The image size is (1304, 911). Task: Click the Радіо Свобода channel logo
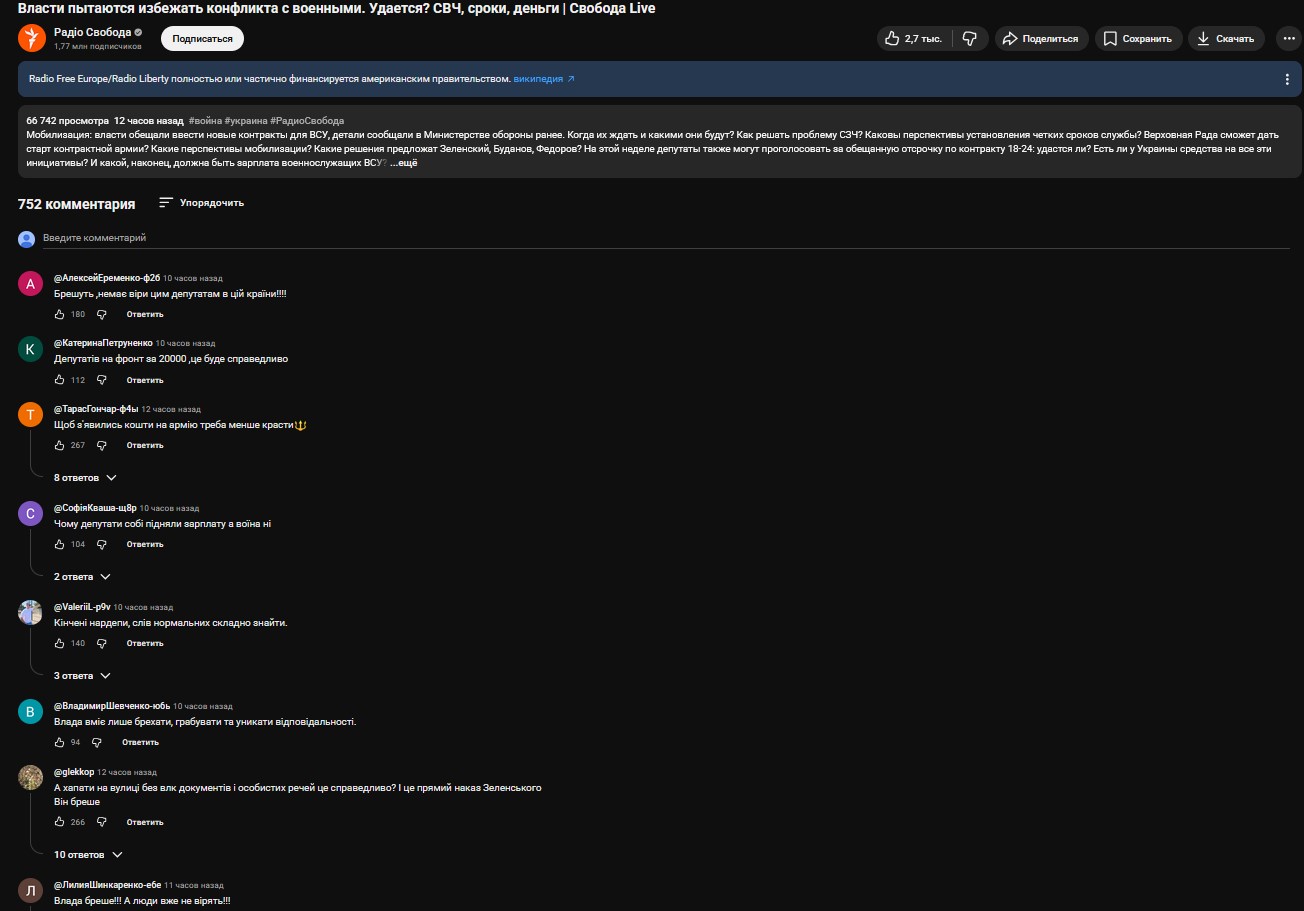click(32, 38)
